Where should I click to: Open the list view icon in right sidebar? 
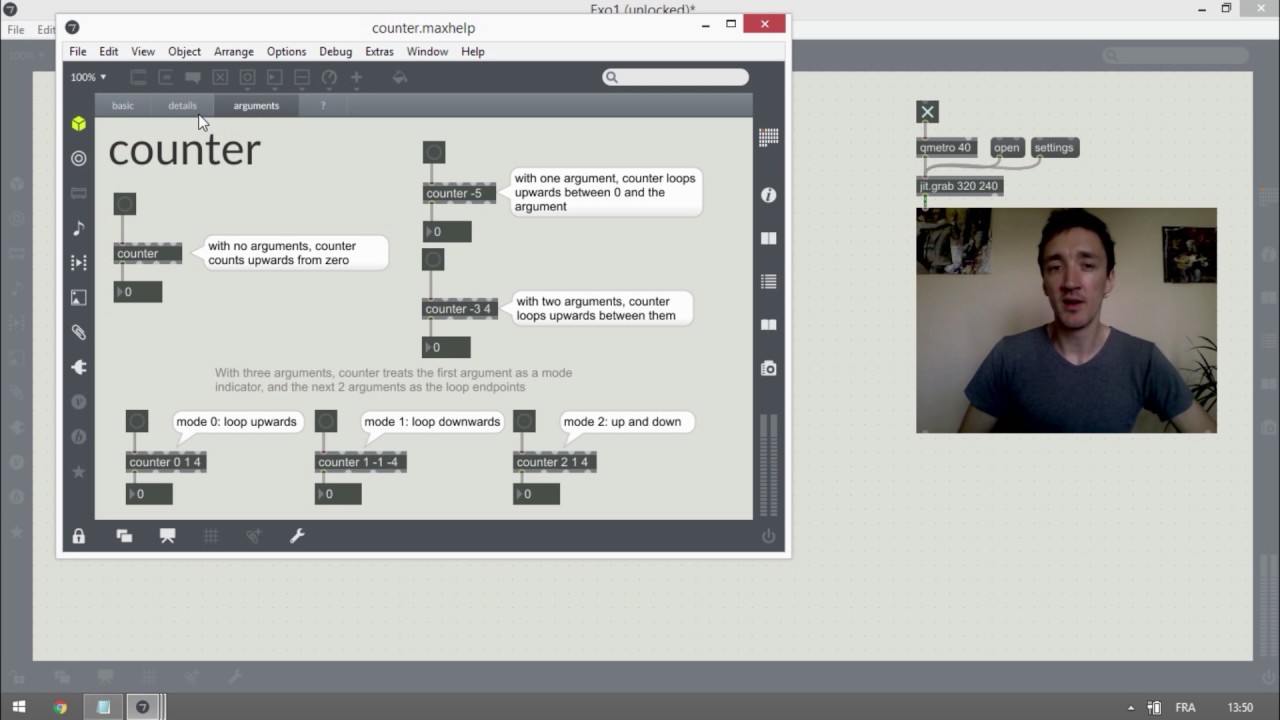[x=768, y=282]
